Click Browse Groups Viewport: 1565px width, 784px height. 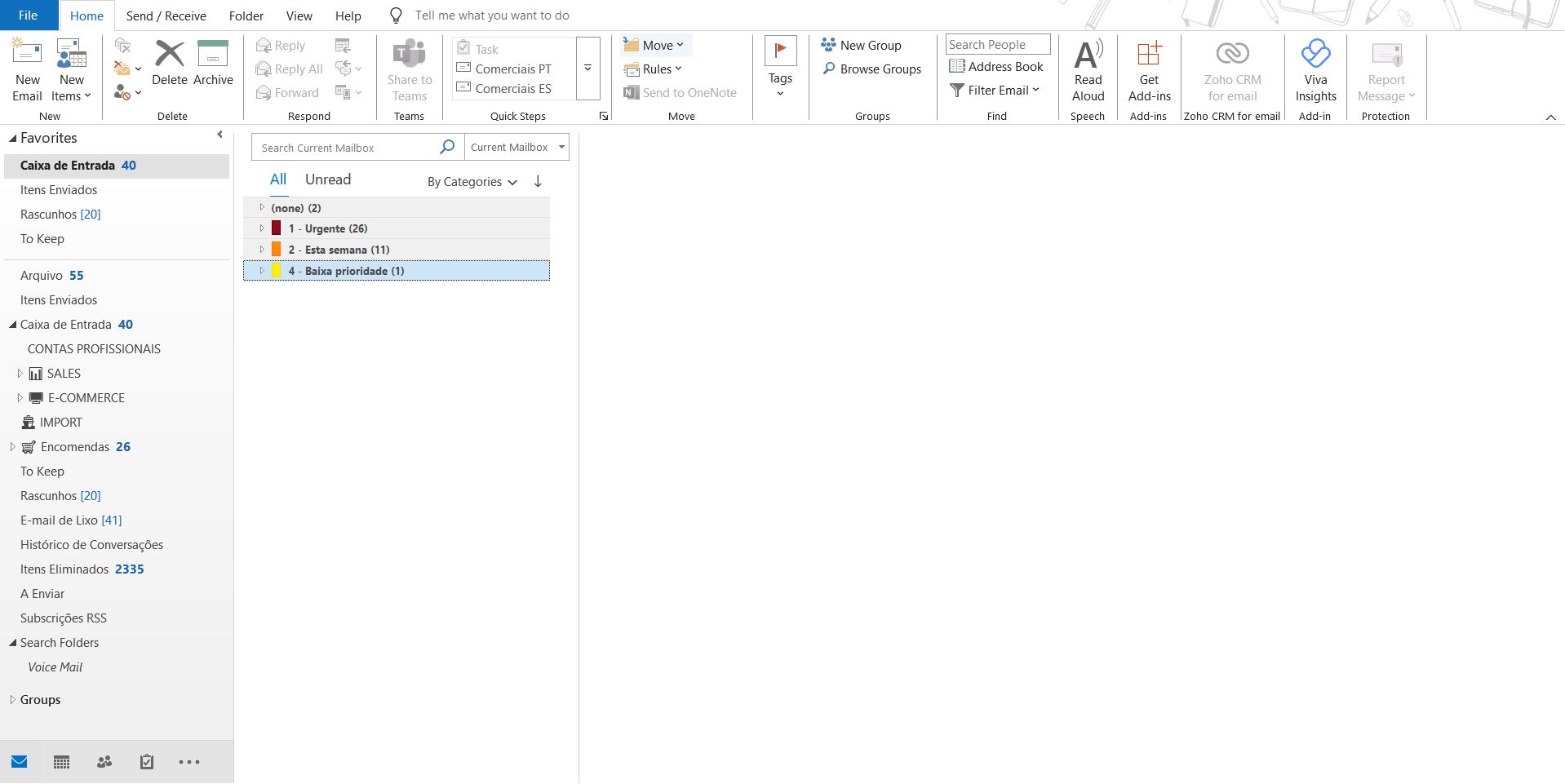point(871,69)
